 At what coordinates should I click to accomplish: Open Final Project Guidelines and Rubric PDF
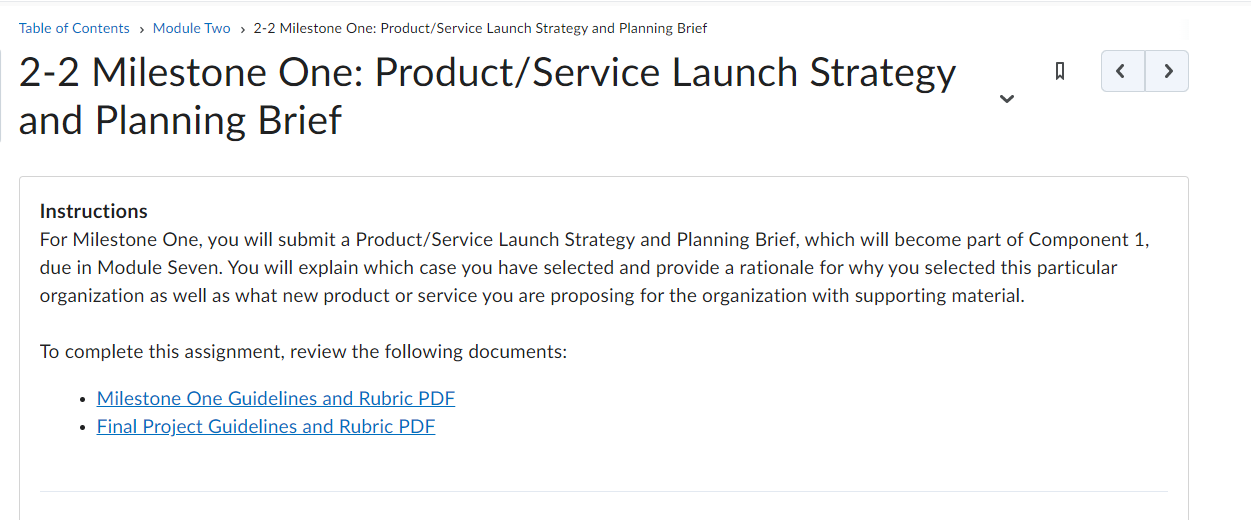coord(266,426)
